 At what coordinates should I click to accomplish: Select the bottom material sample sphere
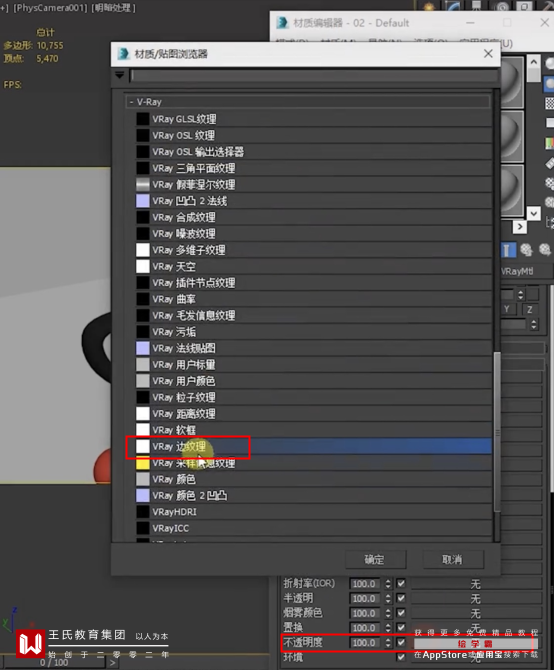click(x=512, y=191)
